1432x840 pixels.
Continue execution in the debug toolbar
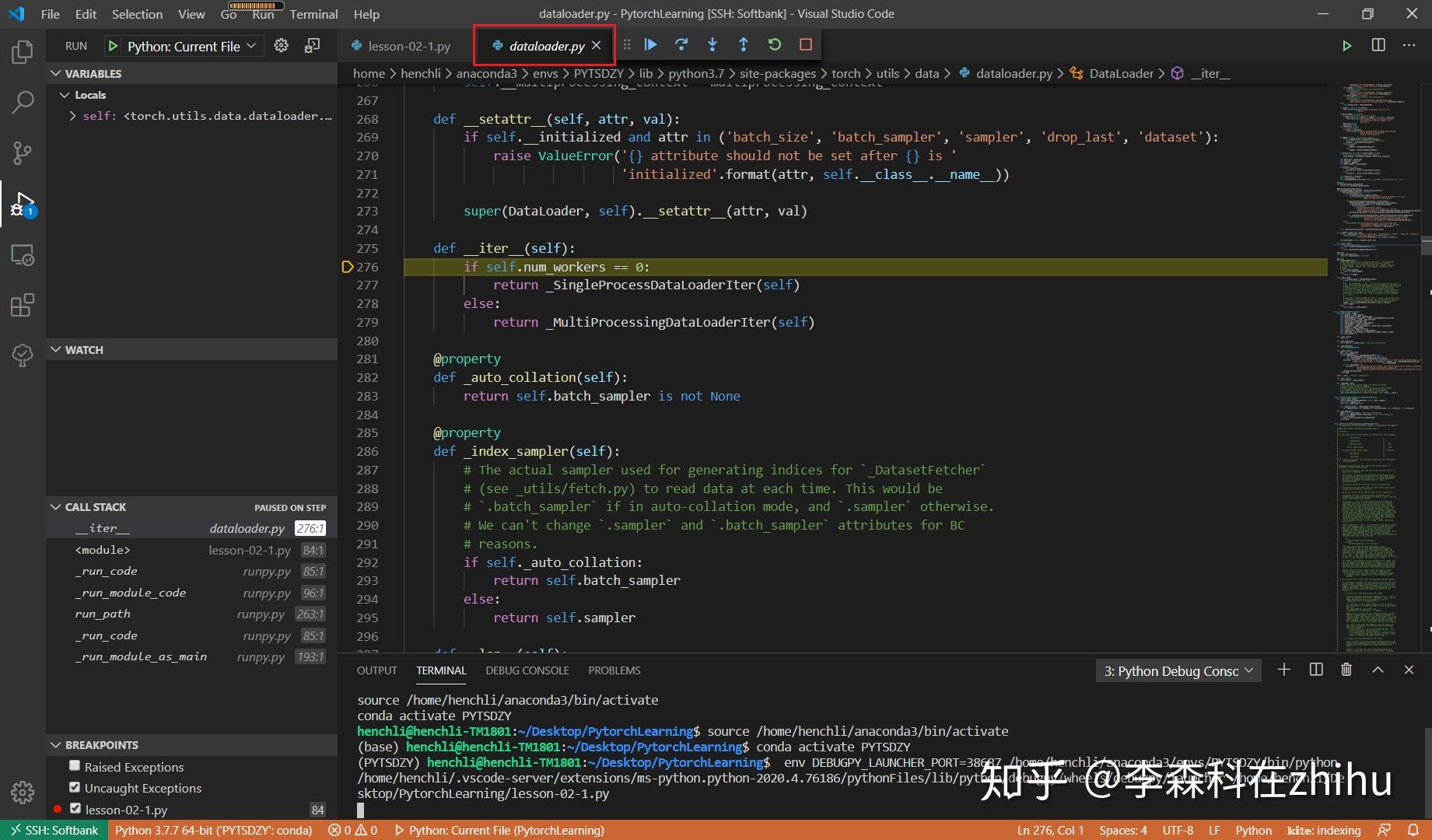[650, 44]
